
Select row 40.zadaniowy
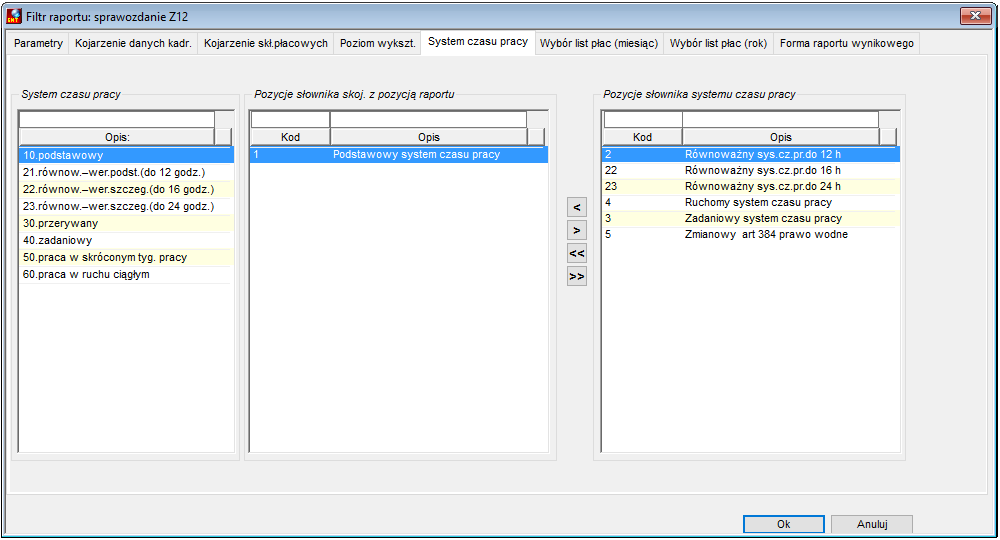coord(126,240)
